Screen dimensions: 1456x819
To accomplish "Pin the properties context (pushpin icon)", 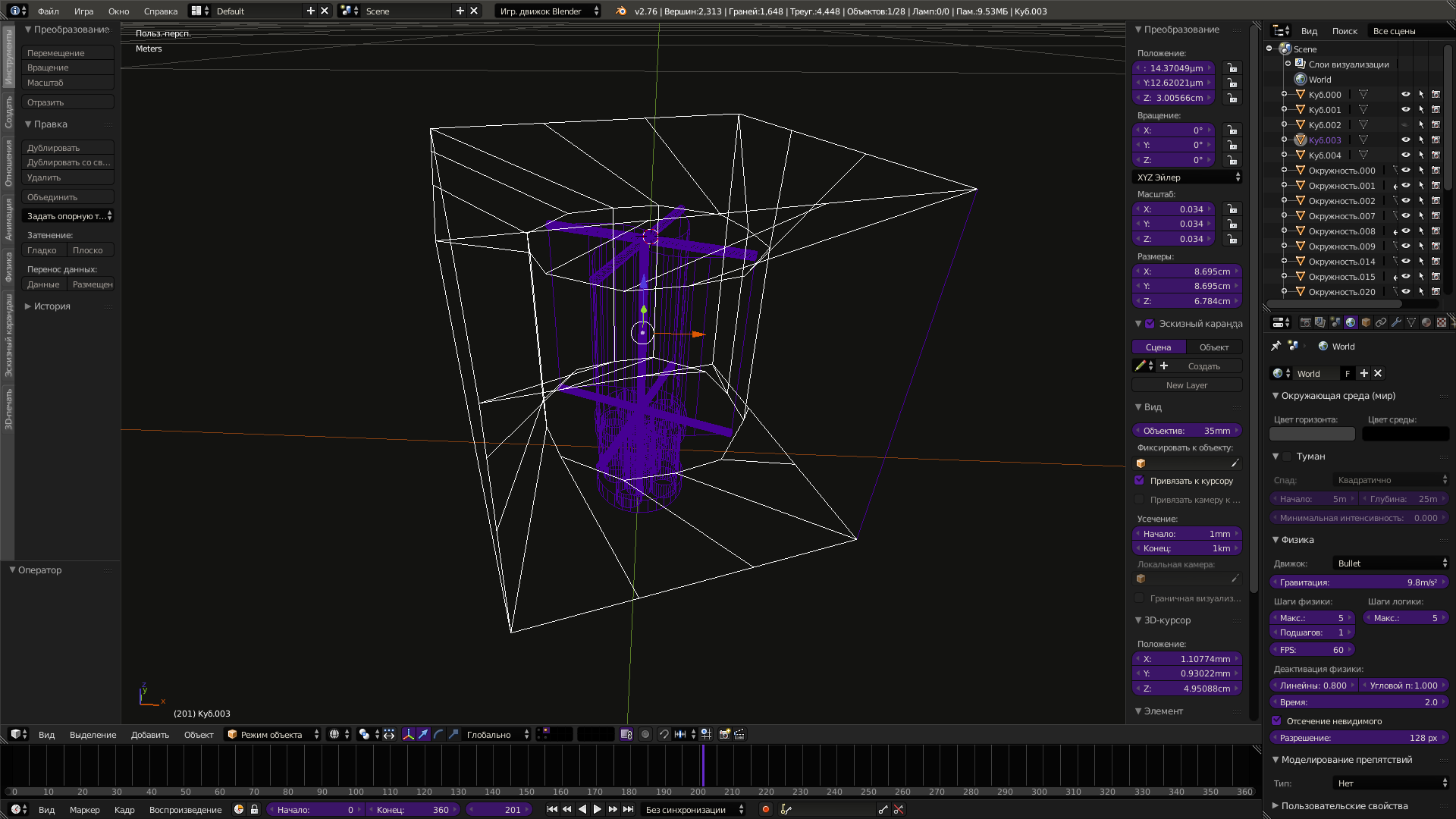I will pos(1275,346).
